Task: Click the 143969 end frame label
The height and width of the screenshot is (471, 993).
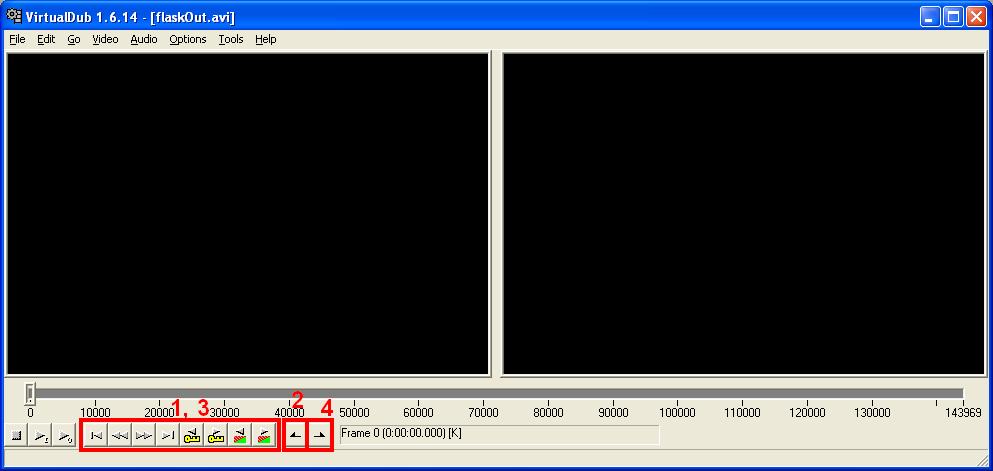Action: point(963,413)
